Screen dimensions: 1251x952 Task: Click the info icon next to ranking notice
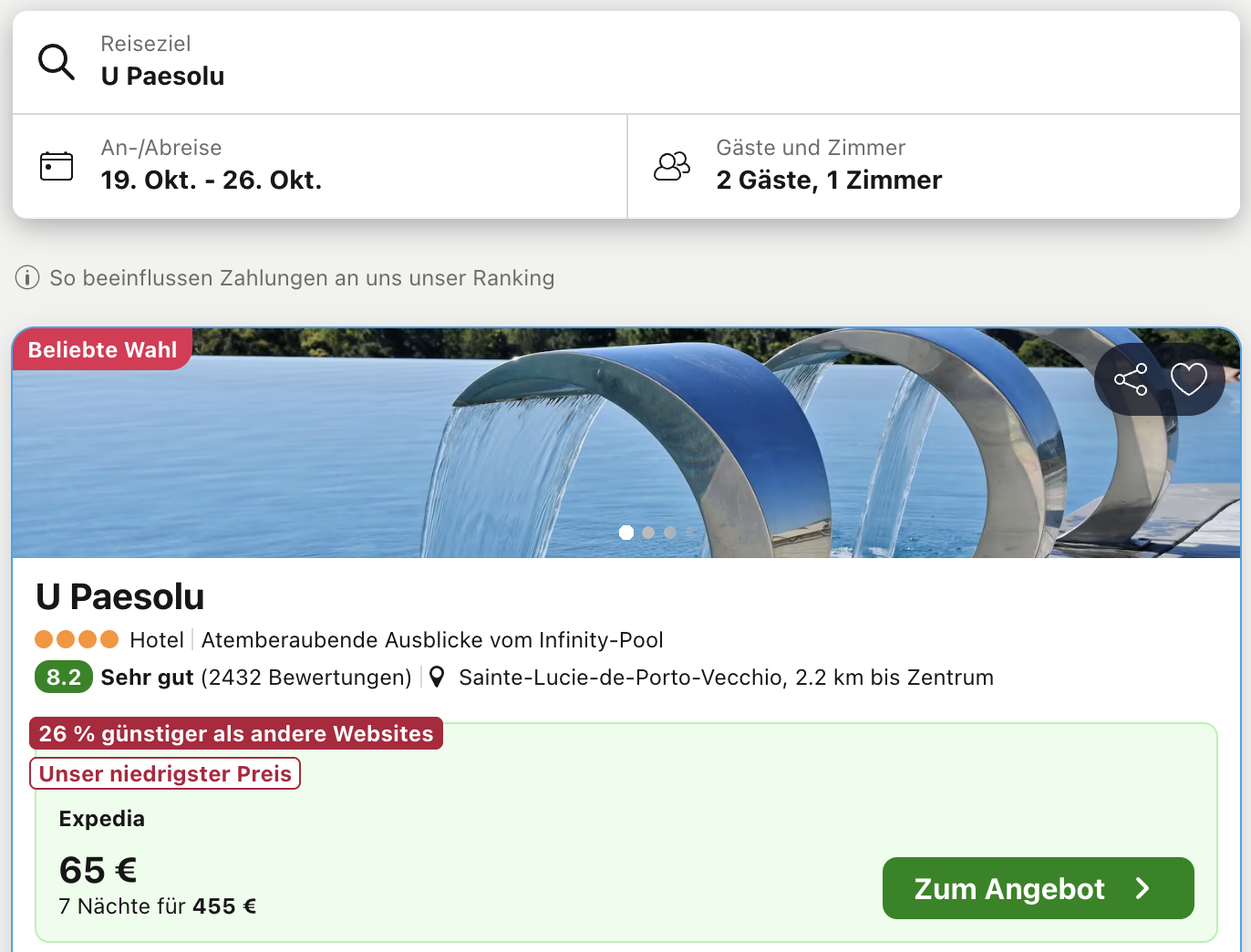(27, 277)
